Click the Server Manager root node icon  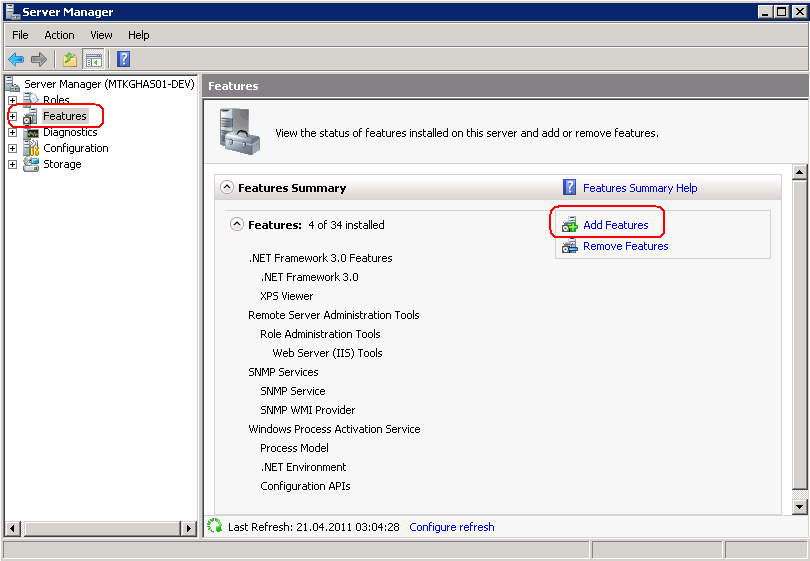[x=13, y=84]
